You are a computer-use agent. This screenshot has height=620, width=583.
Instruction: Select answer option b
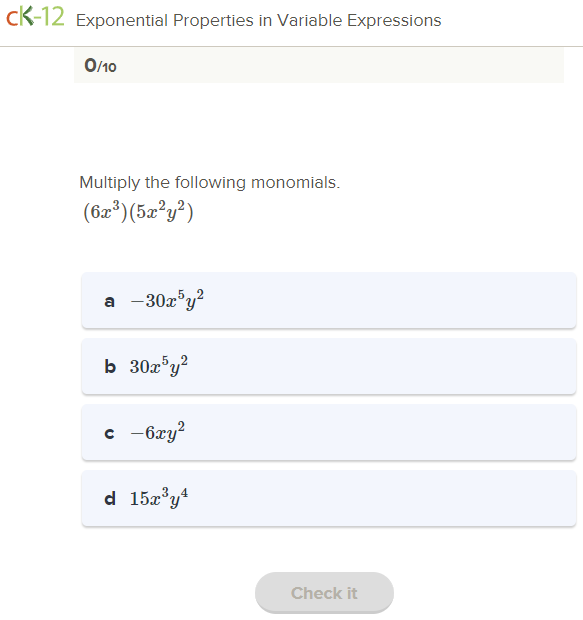tap(329, 366)
